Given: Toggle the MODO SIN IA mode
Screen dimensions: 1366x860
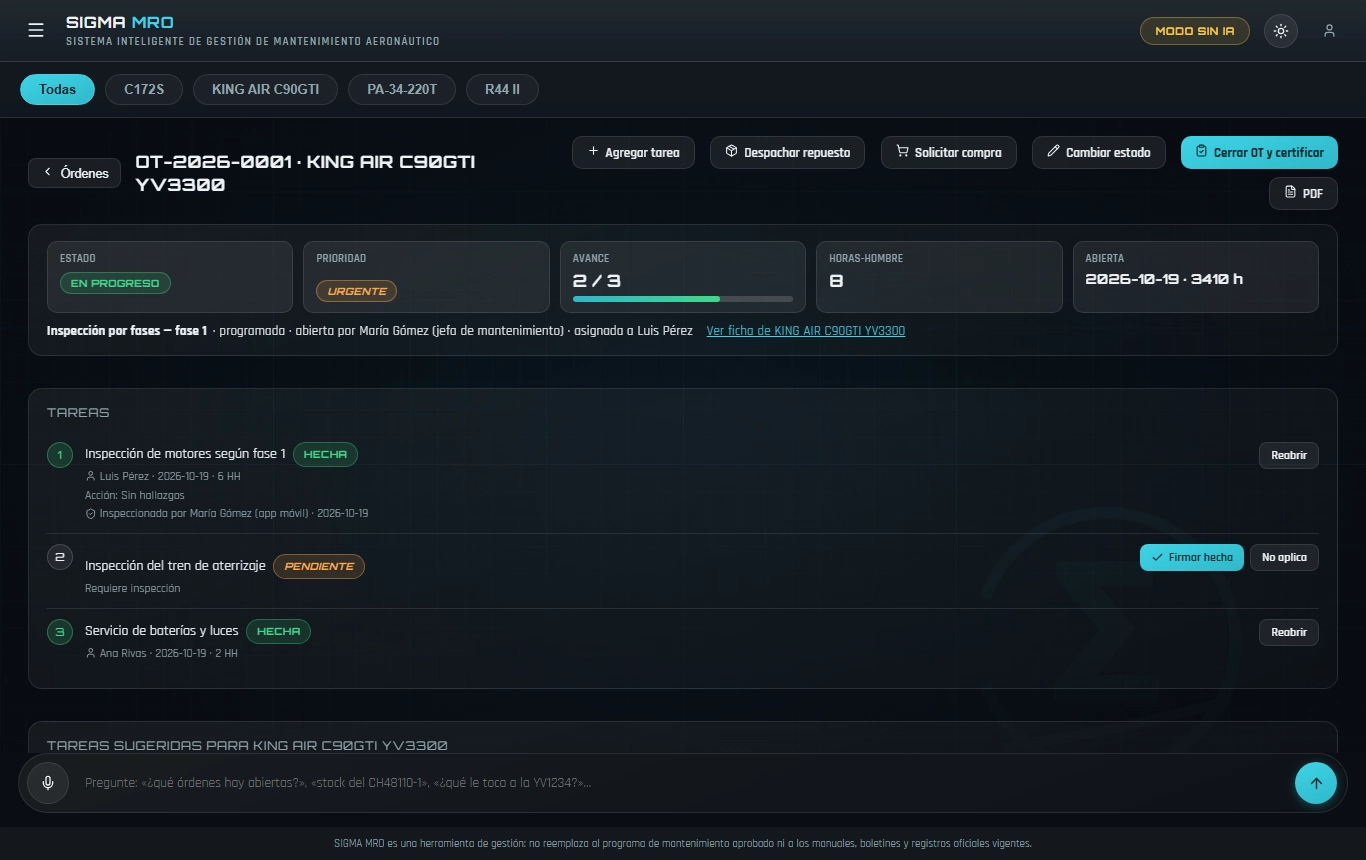Looking at the screenshot, I should click(1195, 31).
